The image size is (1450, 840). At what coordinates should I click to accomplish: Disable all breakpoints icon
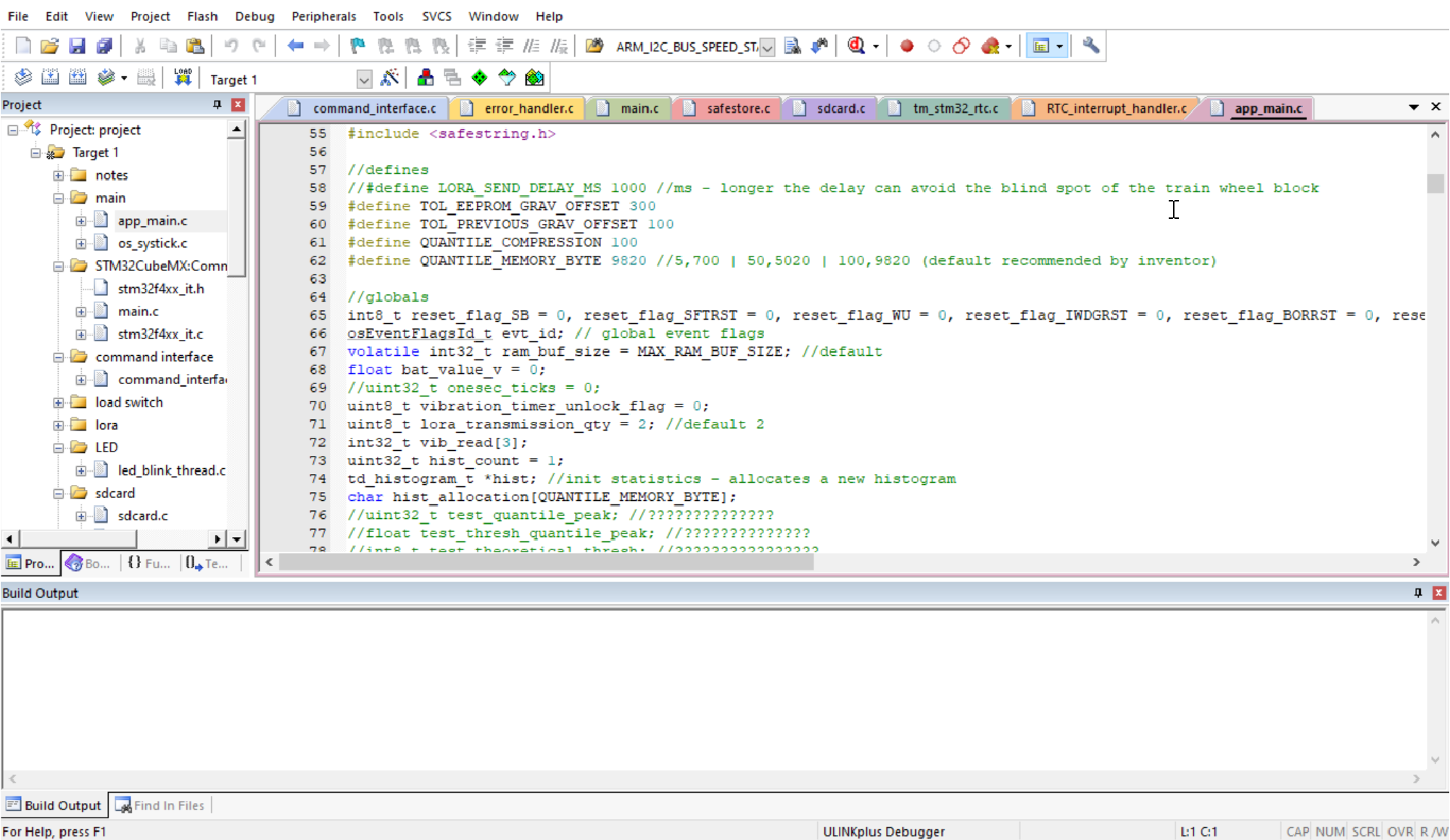tap(961, 46)
